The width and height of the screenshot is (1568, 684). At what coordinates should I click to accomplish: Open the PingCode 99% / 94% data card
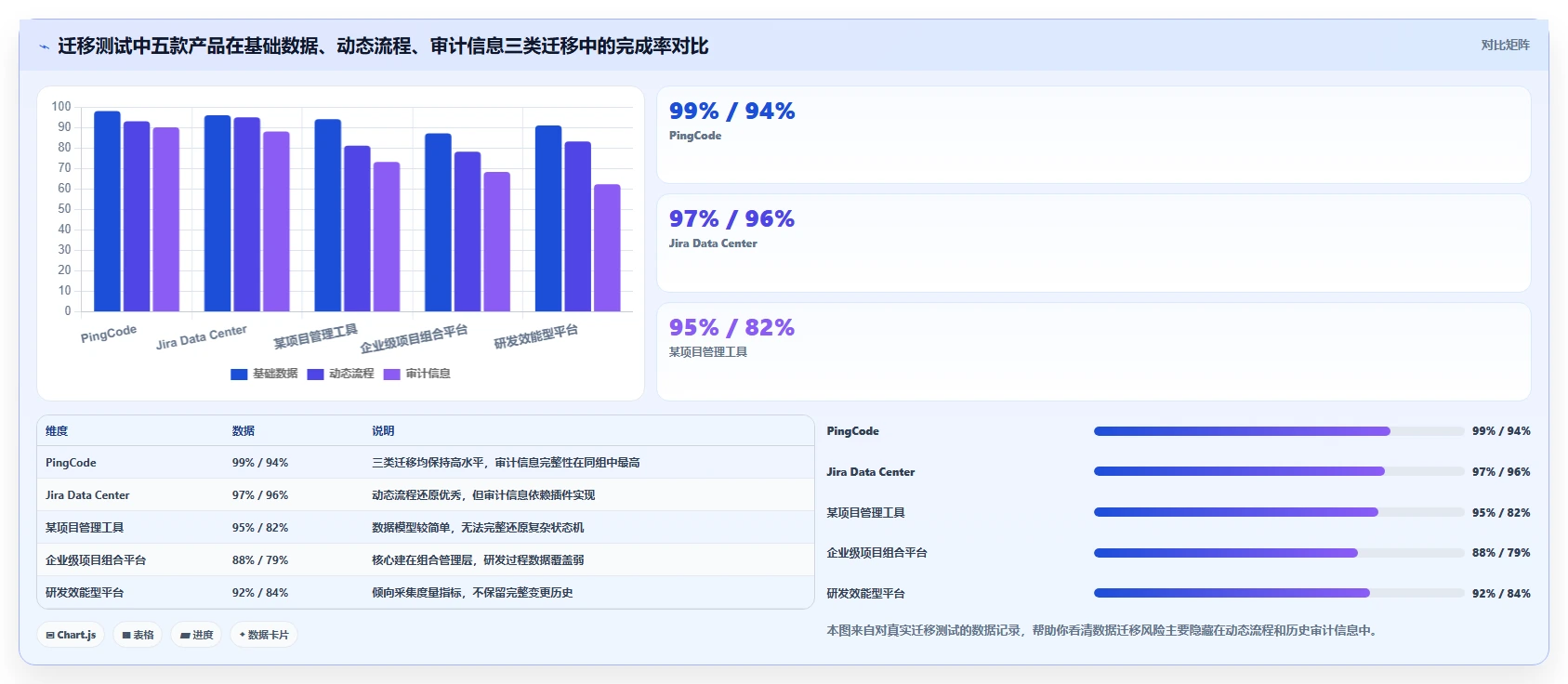tap(1093, 135)
